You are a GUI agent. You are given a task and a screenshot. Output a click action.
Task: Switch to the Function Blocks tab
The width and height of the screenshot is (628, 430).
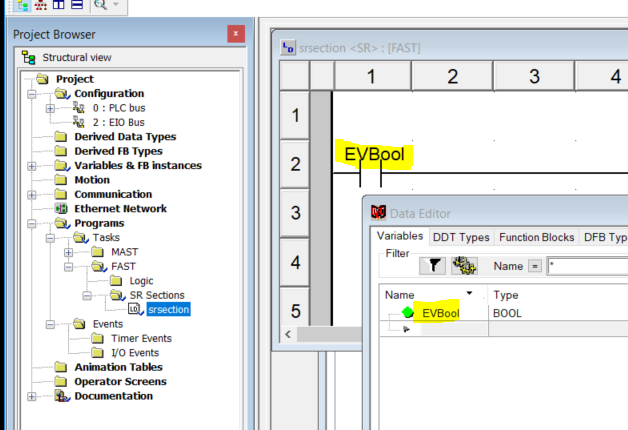[x=536, y=237]
